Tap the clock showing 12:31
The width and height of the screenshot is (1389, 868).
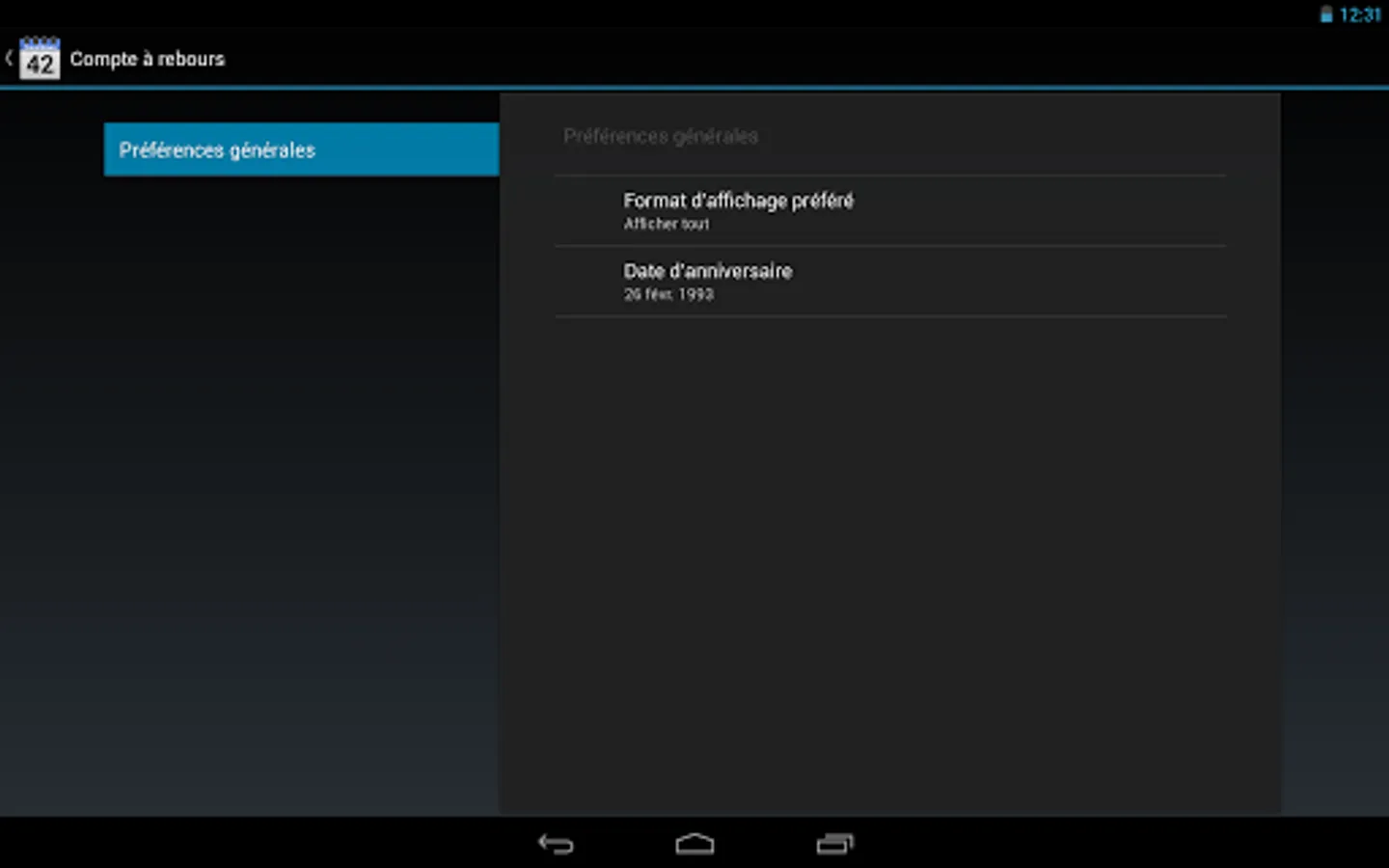(x=1362, y=14)
